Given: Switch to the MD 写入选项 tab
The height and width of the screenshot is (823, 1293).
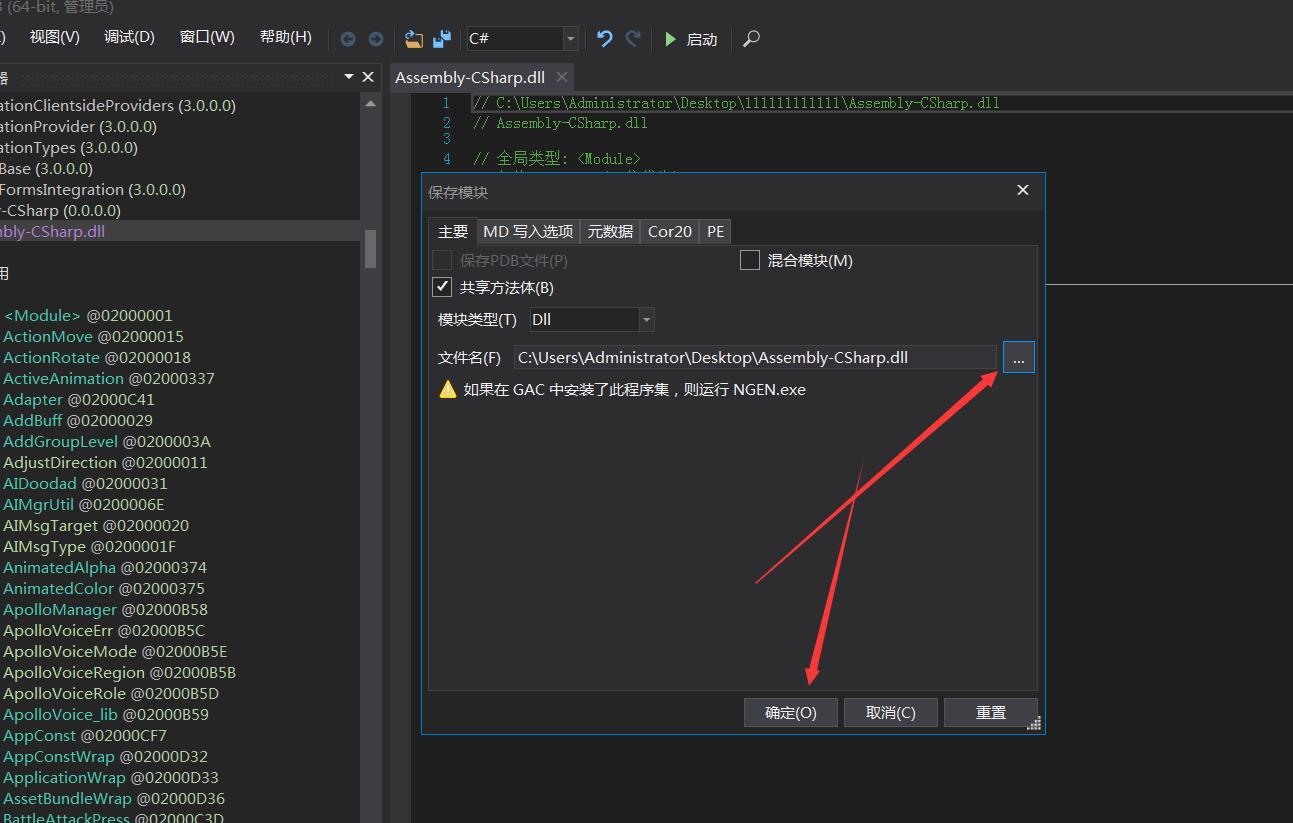Looking at the screenshot, I should (528, 231).
